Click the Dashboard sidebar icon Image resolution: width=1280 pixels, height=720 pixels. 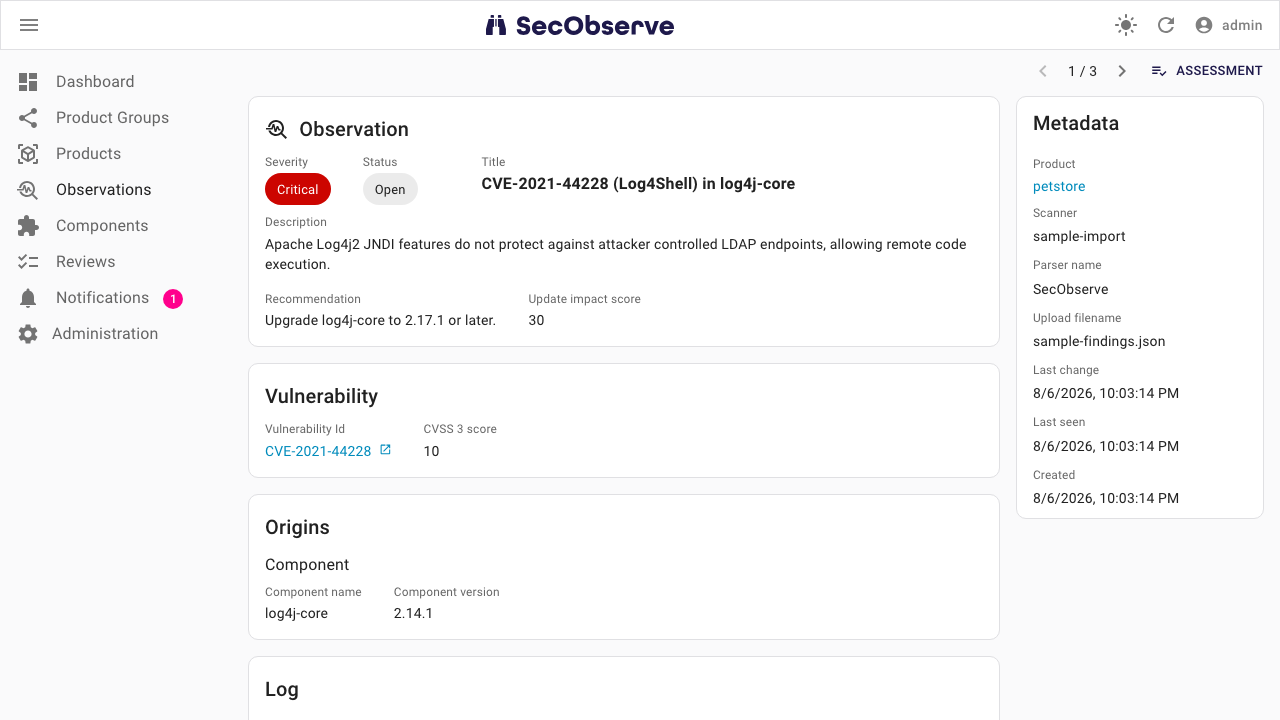click(x=28, y=82)
